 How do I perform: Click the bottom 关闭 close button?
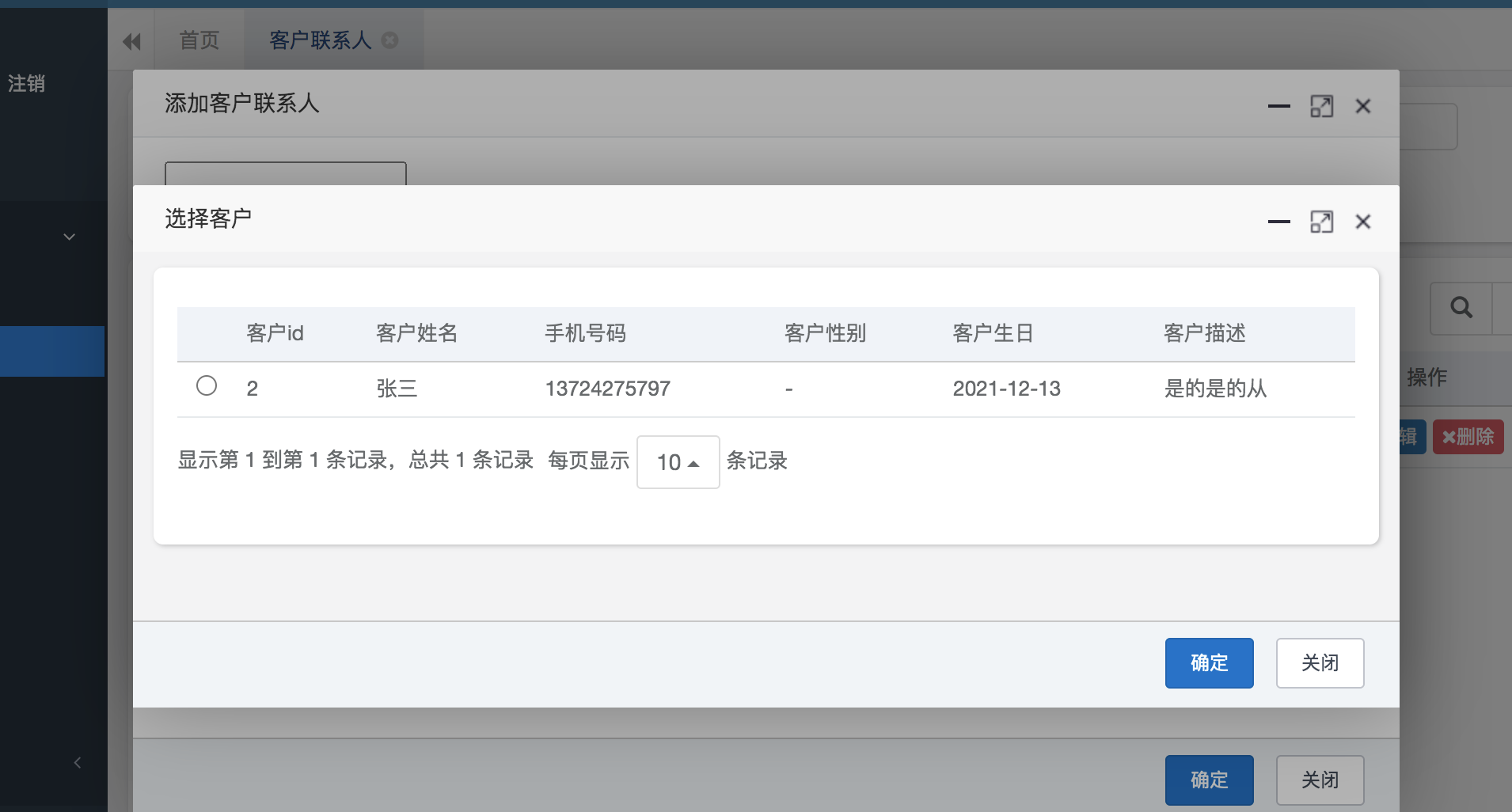(1319, 780)
